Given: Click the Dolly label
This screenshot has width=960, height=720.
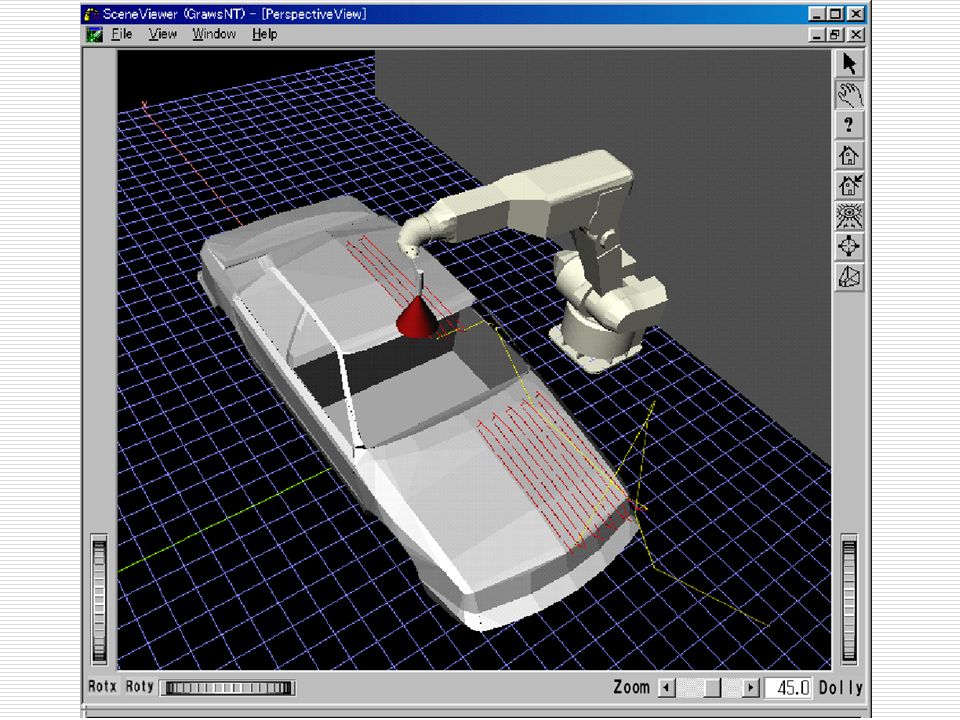Looking at the screenshot, I should click(x=841, y=688).
